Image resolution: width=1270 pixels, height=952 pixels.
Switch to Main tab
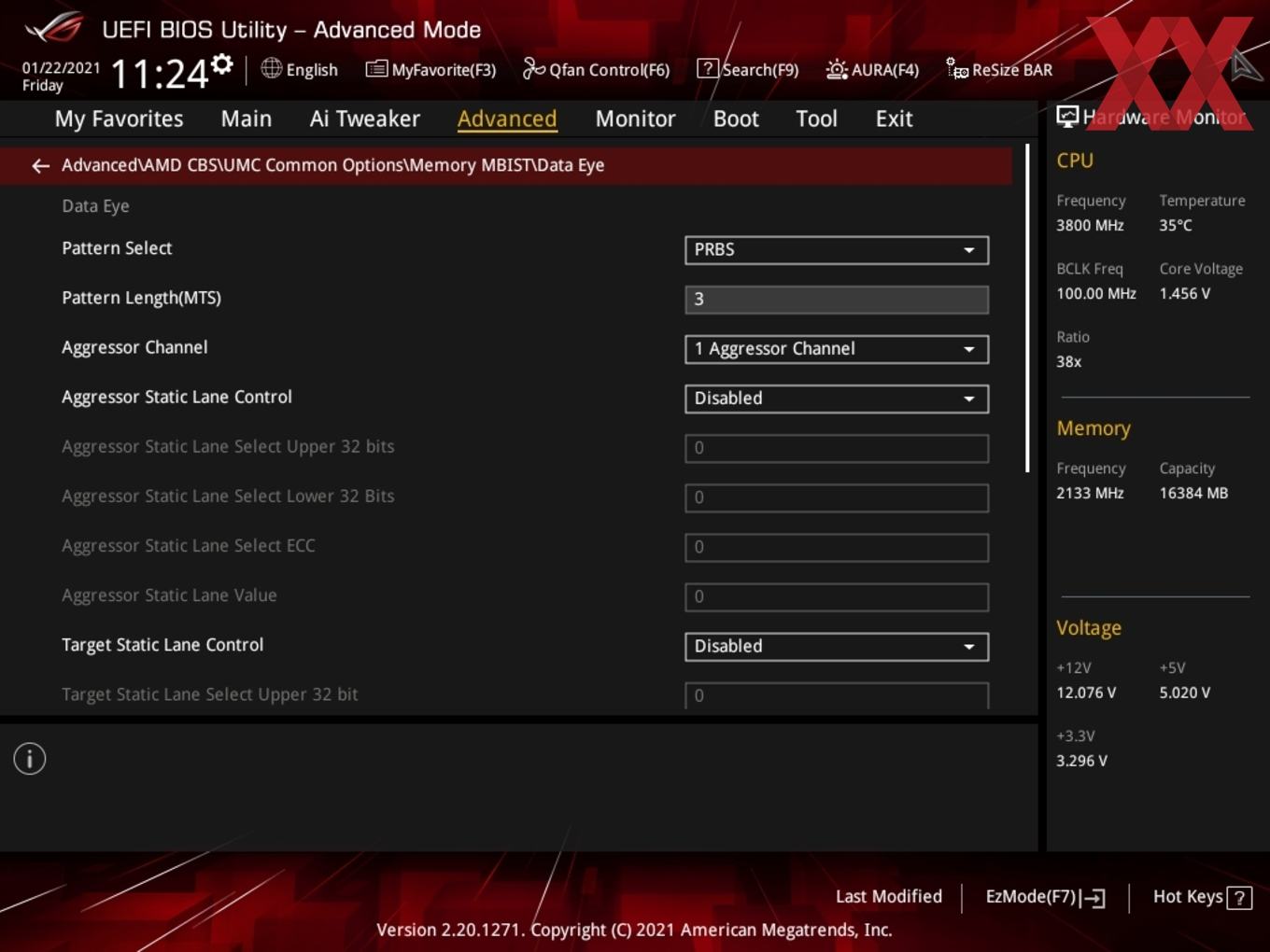pos(247,119)
